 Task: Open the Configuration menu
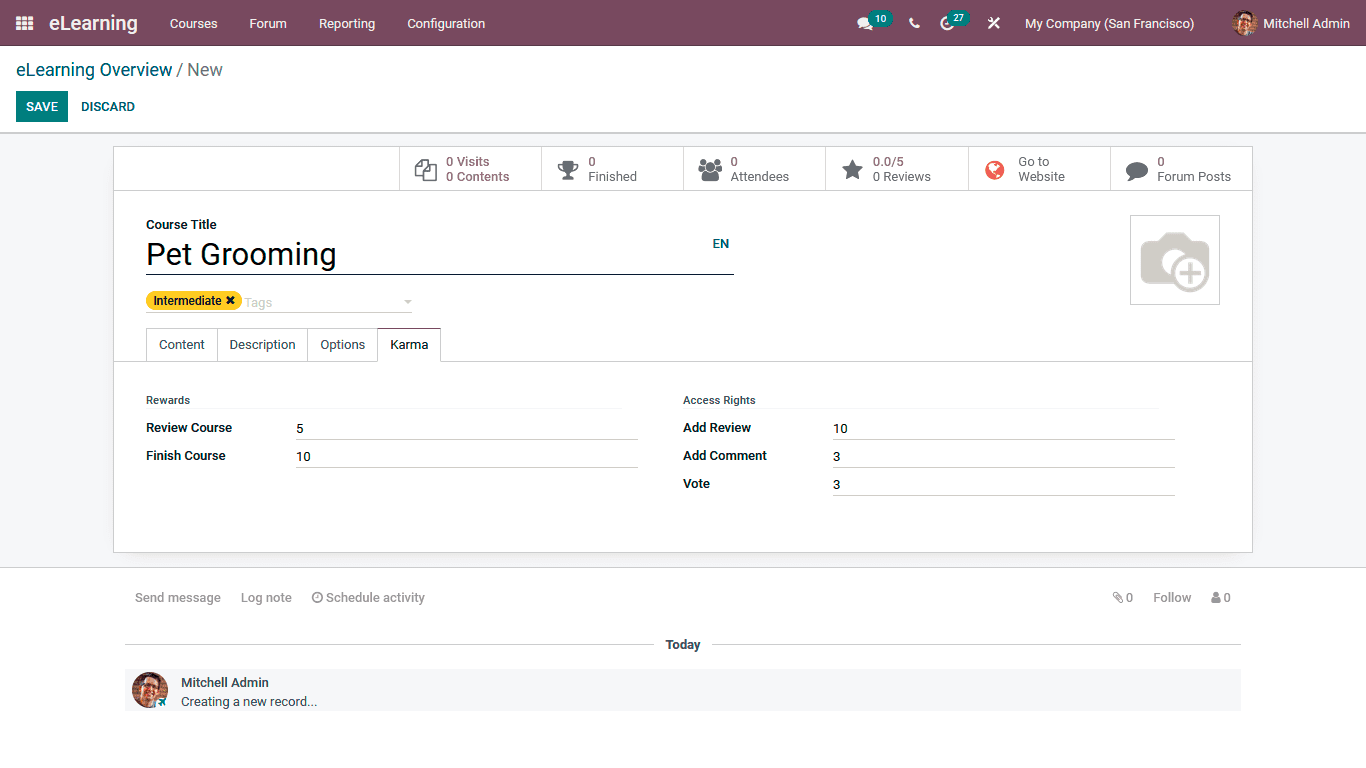445,23
